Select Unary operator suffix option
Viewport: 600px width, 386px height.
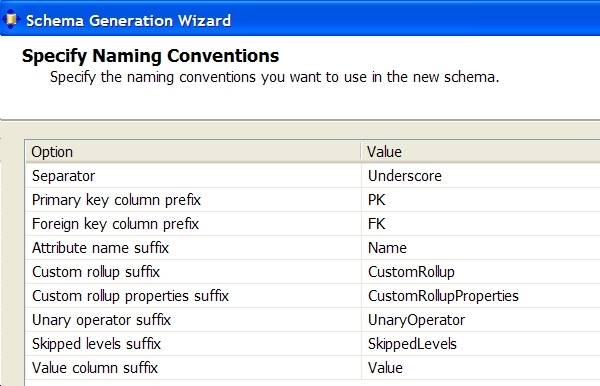tap(193, 320)
